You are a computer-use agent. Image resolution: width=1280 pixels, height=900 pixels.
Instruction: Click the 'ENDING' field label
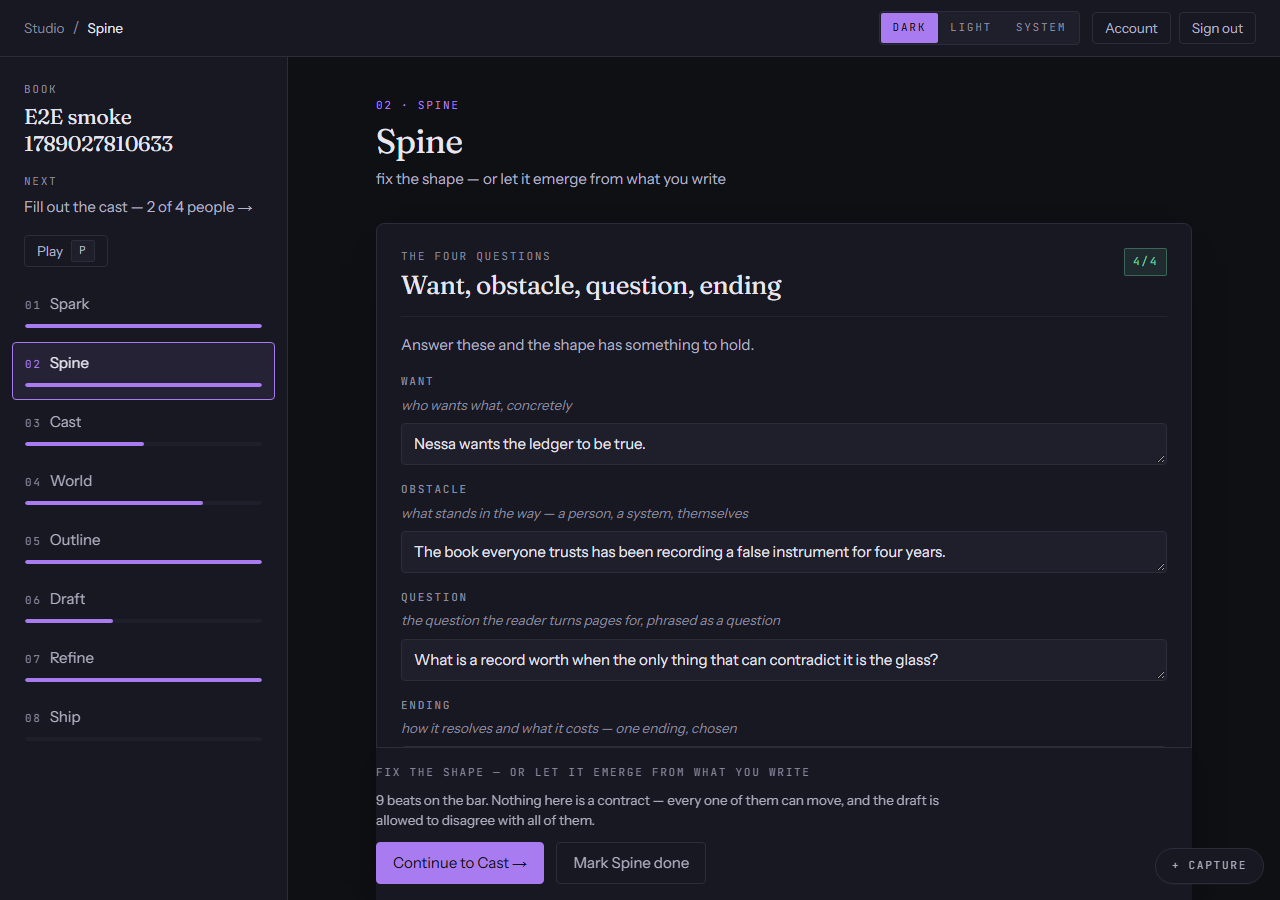pos(426,705)
